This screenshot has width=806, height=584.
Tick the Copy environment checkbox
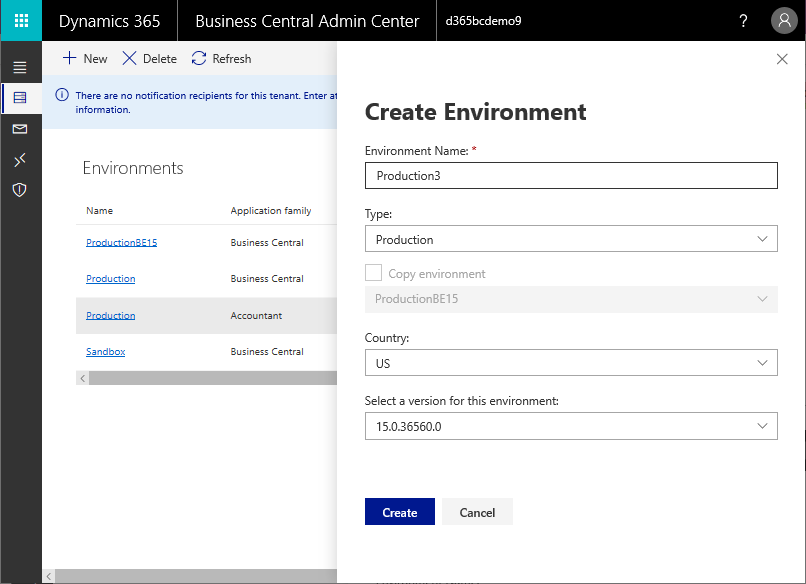click(x=373, y=273)
